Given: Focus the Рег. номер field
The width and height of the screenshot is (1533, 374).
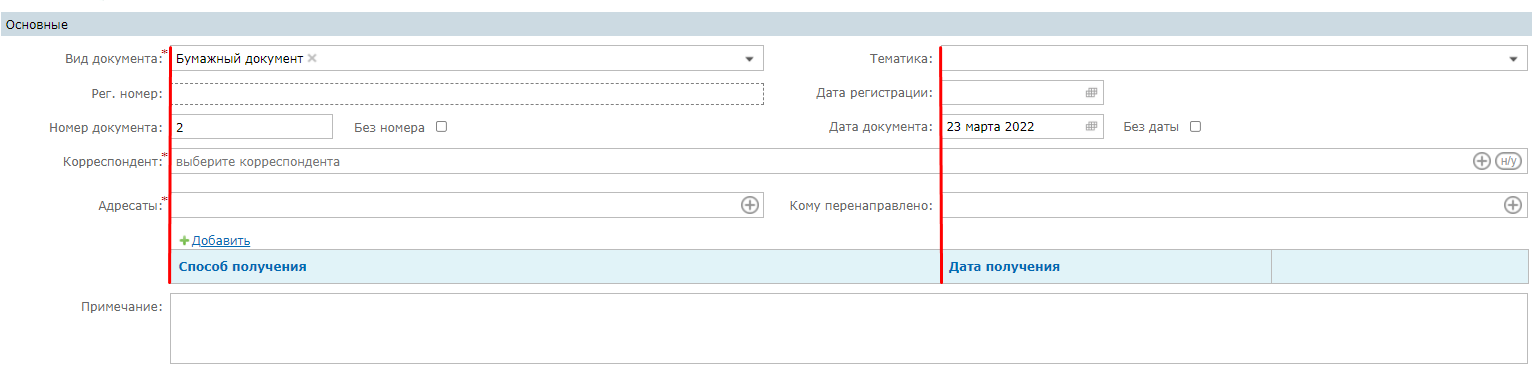Looking at the screenshot, I should (467, 93).
